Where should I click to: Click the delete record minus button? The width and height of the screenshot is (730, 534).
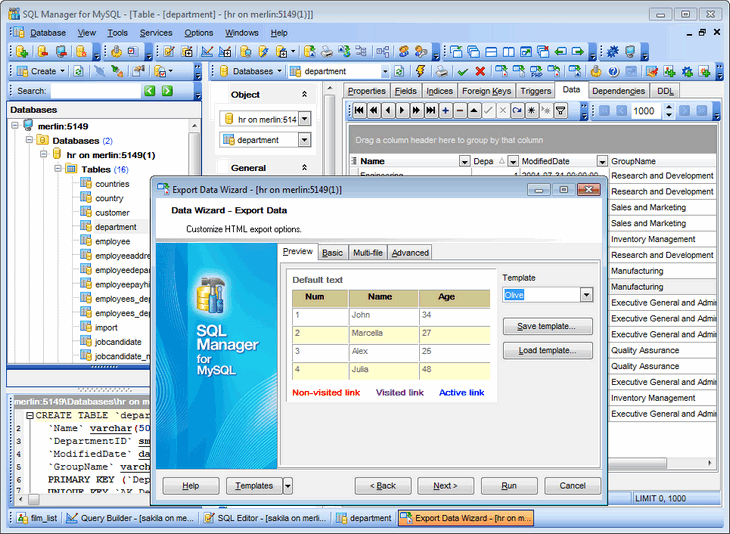click(x=460, y=111)
